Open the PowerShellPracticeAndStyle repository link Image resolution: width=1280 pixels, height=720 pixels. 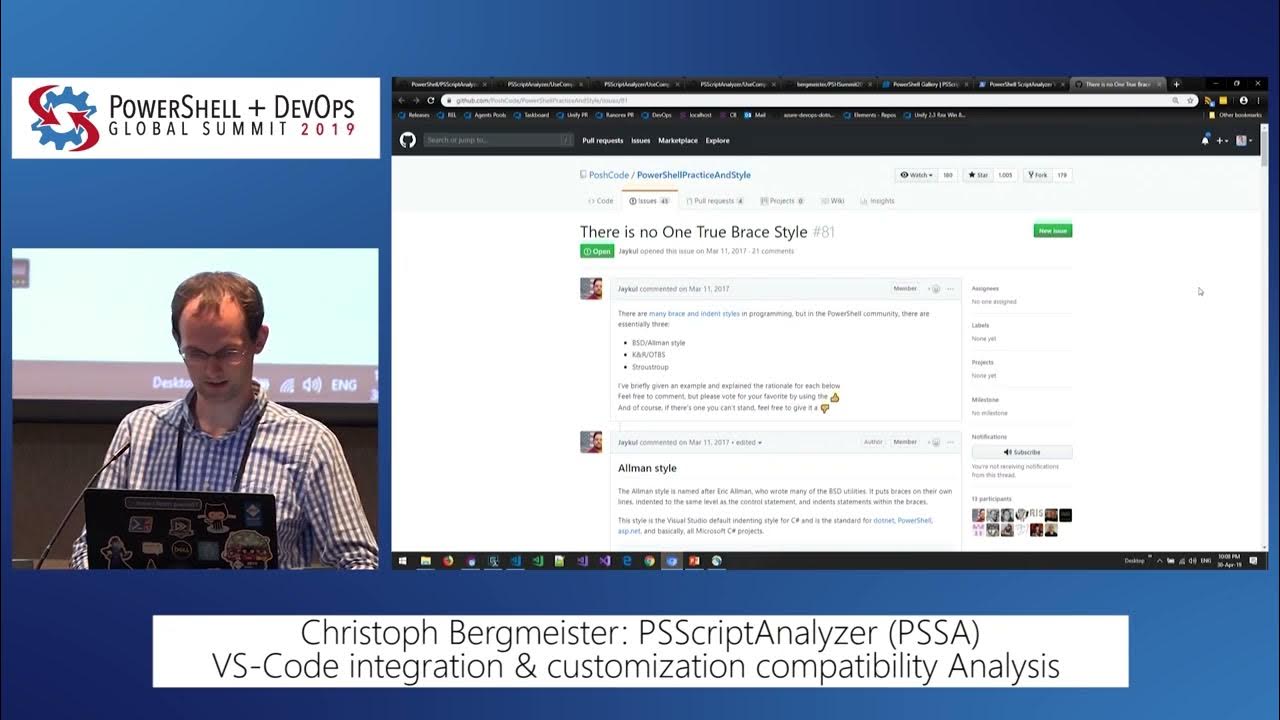(693, 175)
